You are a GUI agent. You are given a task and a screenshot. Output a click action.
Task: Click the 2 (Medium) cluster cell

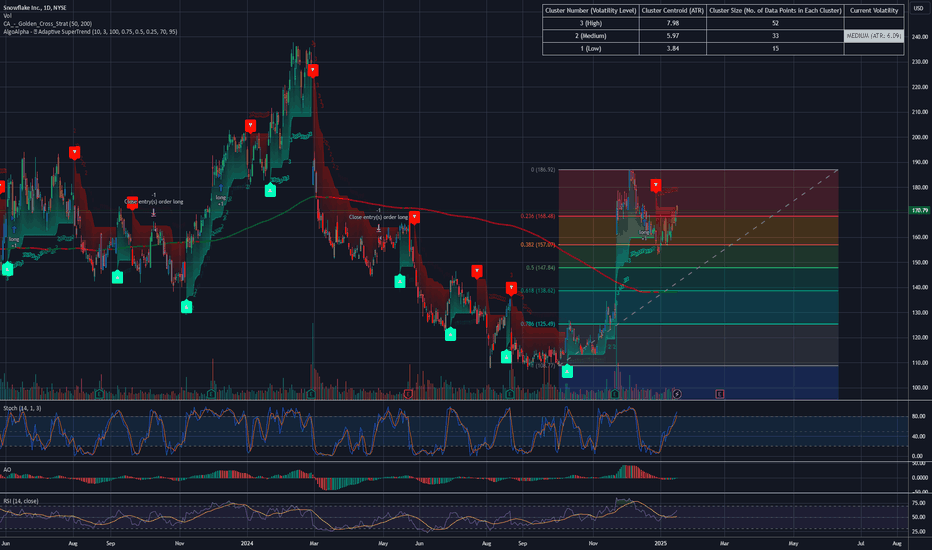coord(591,36)
